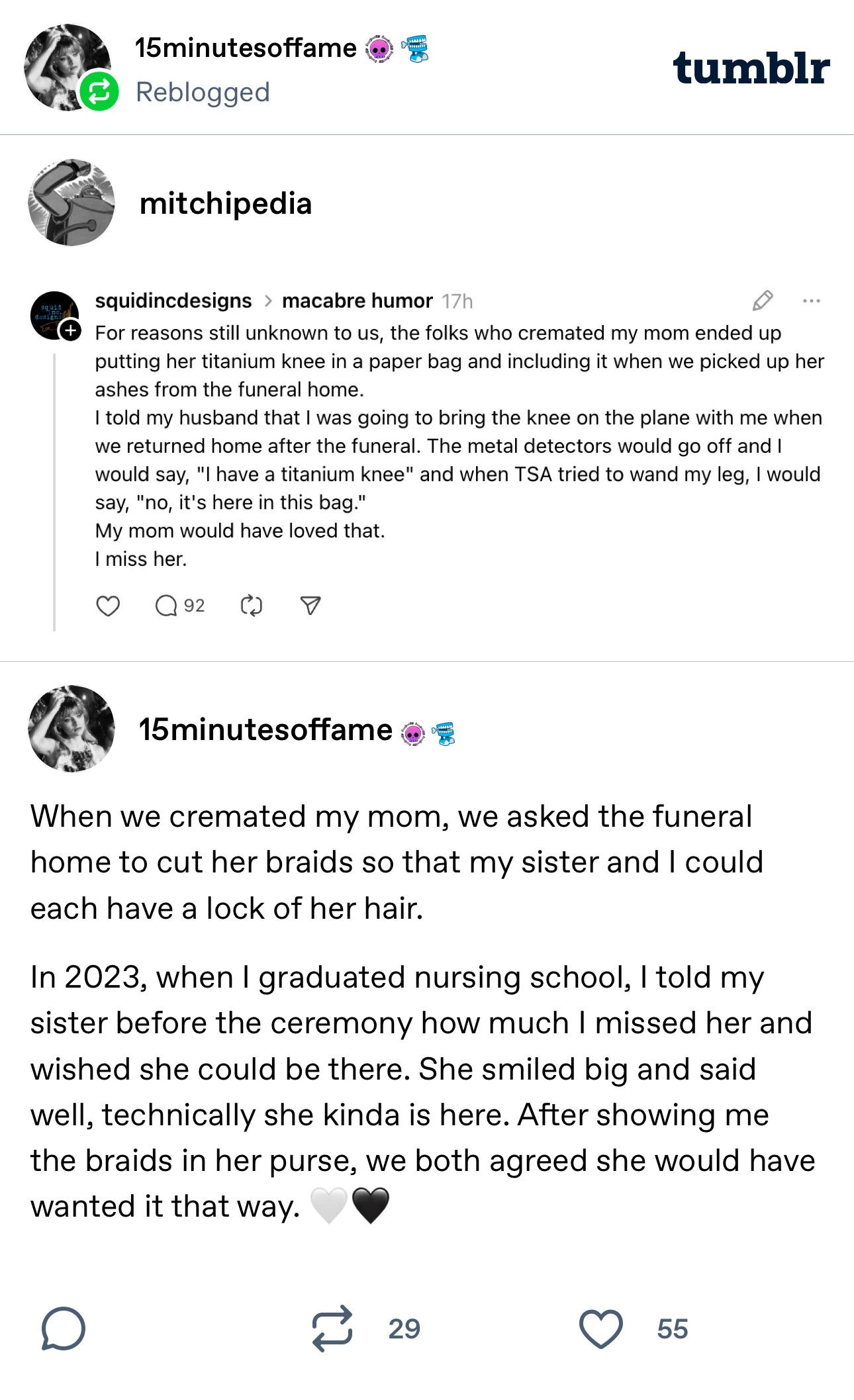Click the pink skull badge in header
This screenshot has height=1400, width=854.
click(x=379, y=49)
